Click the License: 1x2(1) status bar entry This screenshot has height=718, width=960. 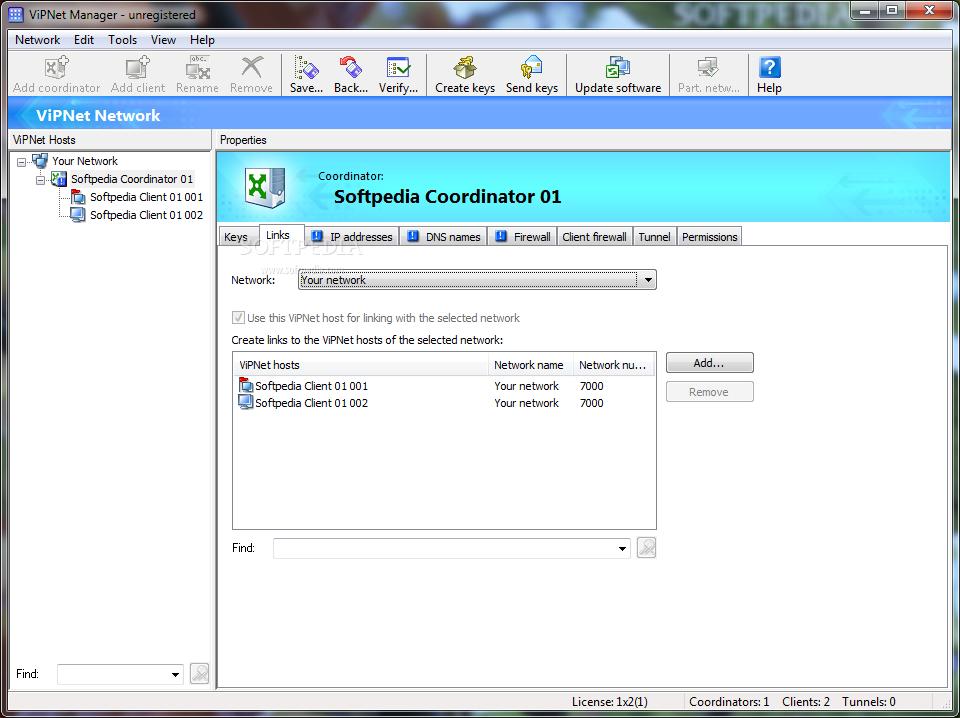tap(610, 701)
